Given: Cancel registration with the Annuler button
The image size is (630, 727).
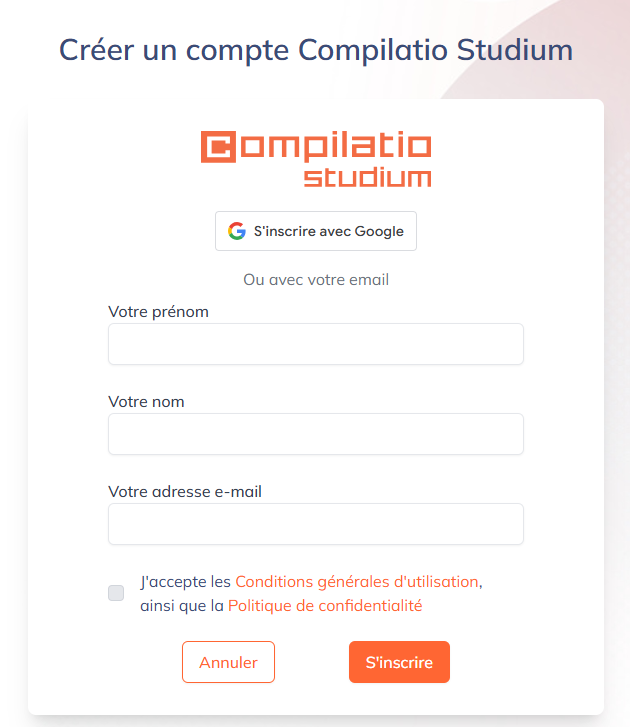Looking at the screenshot, I should point(229,662).
